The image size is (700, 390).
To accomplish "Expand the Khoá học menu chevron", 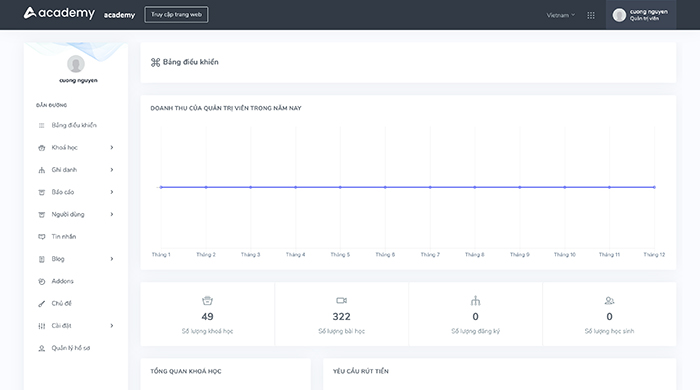I will coord(112,147).
